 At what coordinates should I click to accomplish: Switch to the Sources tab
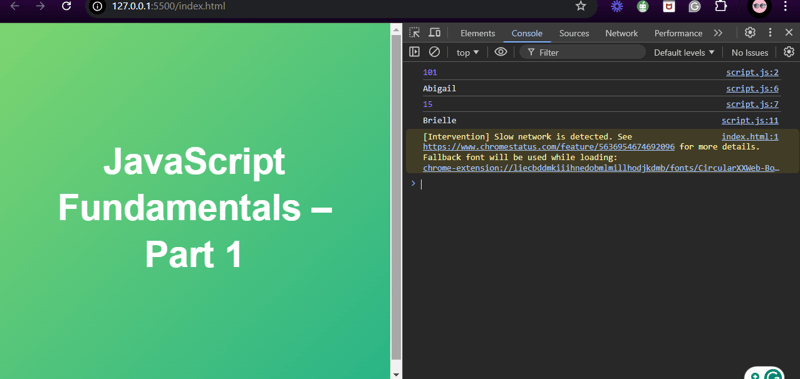[574, 33]
